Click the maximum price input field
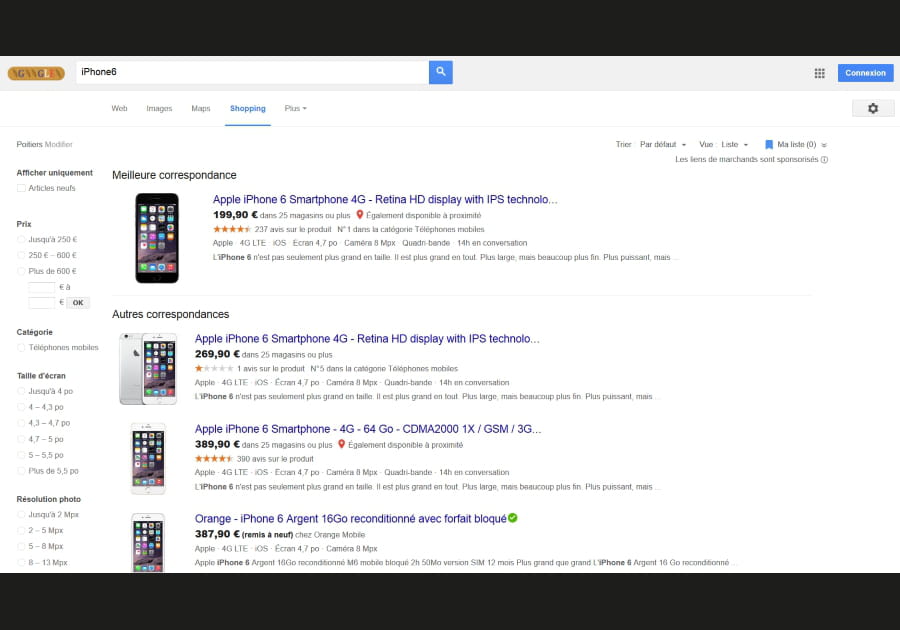Viewport: 900px width, 630px height. [x=42, y=302]
